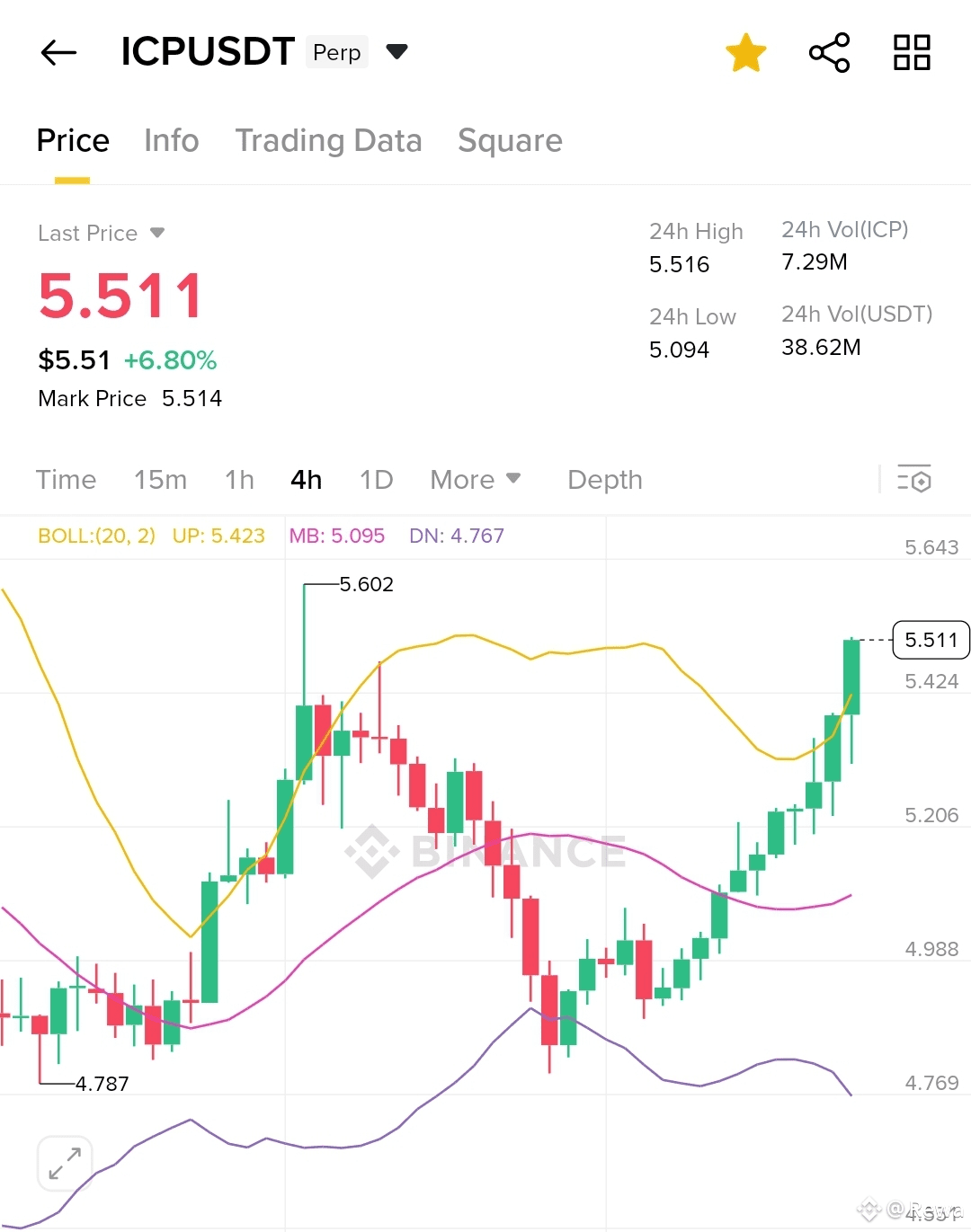Expand the ICPUSDT Perp pair dropdown
The width and height of the screenshot is (971, 1232).
[x=396, y=51]
